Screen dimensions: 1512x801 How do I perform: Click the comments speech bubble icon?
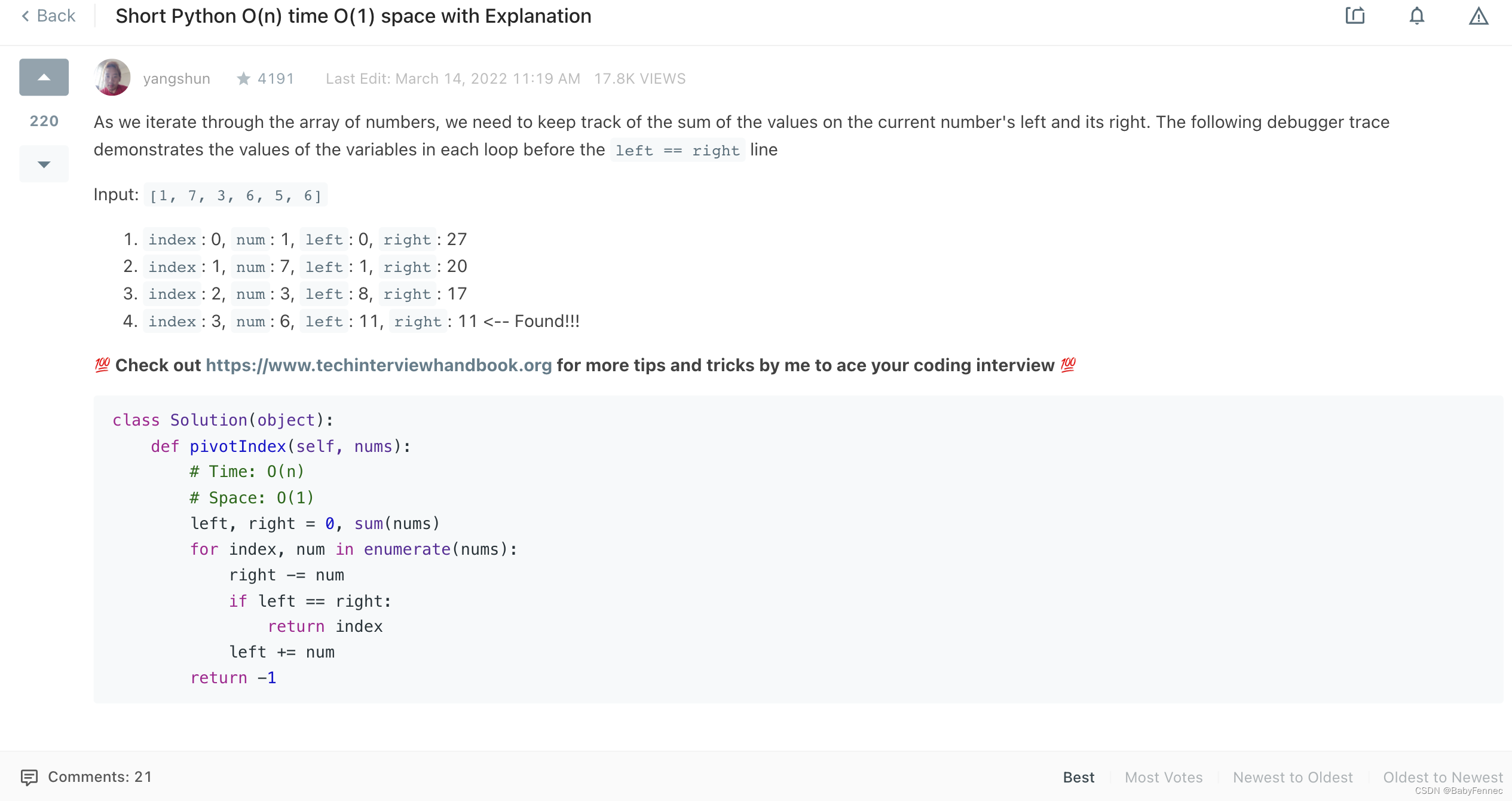tap(29, 777)
